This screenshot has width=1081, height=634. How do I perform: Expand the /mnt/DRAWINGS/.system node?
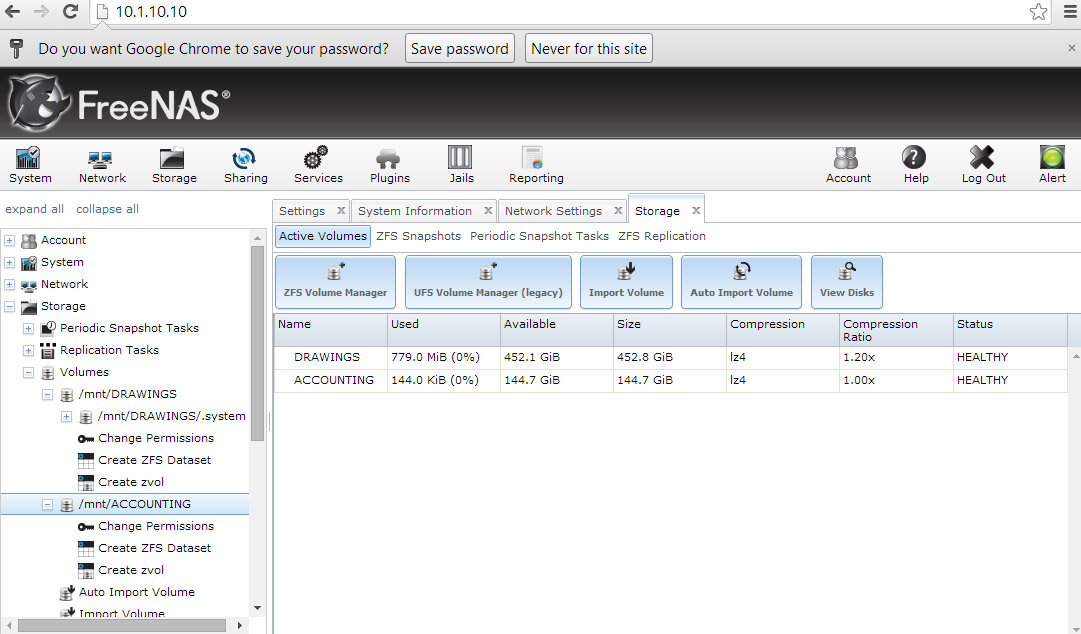pos(66,417)
